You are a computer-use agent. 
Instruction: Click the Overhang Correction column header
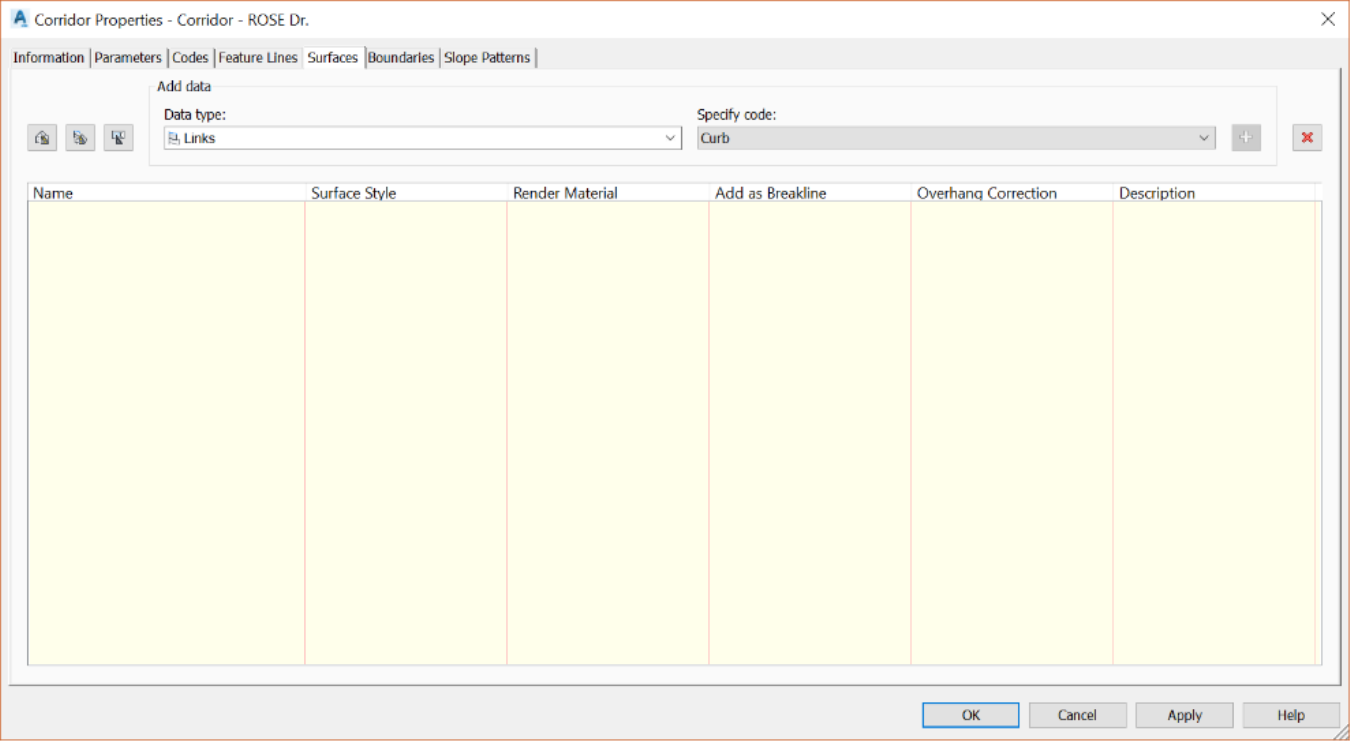1012,193
